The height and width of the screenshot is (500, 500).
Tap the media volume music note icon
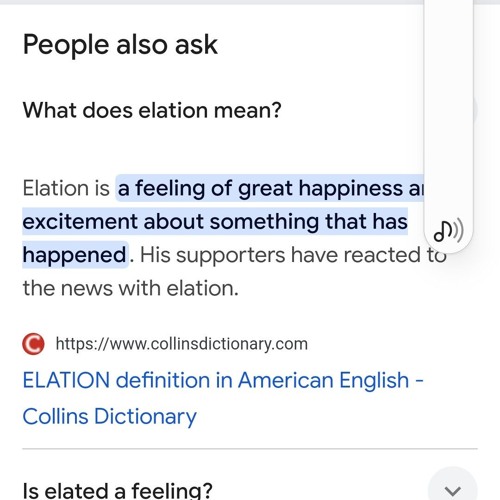pos(448,231)
